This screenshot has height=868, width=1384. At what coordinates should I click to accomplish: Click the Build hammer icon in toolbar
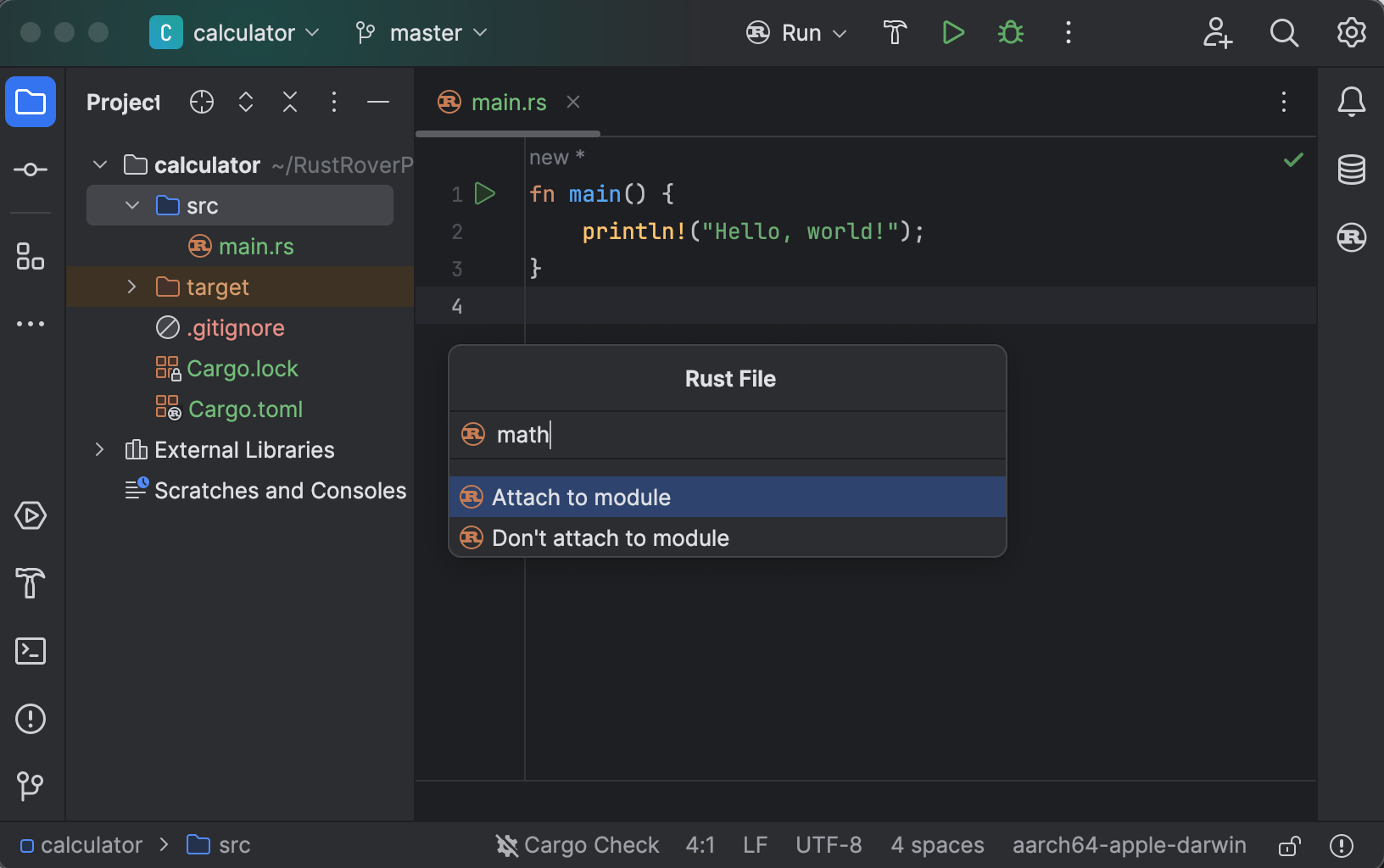point(895,33)
